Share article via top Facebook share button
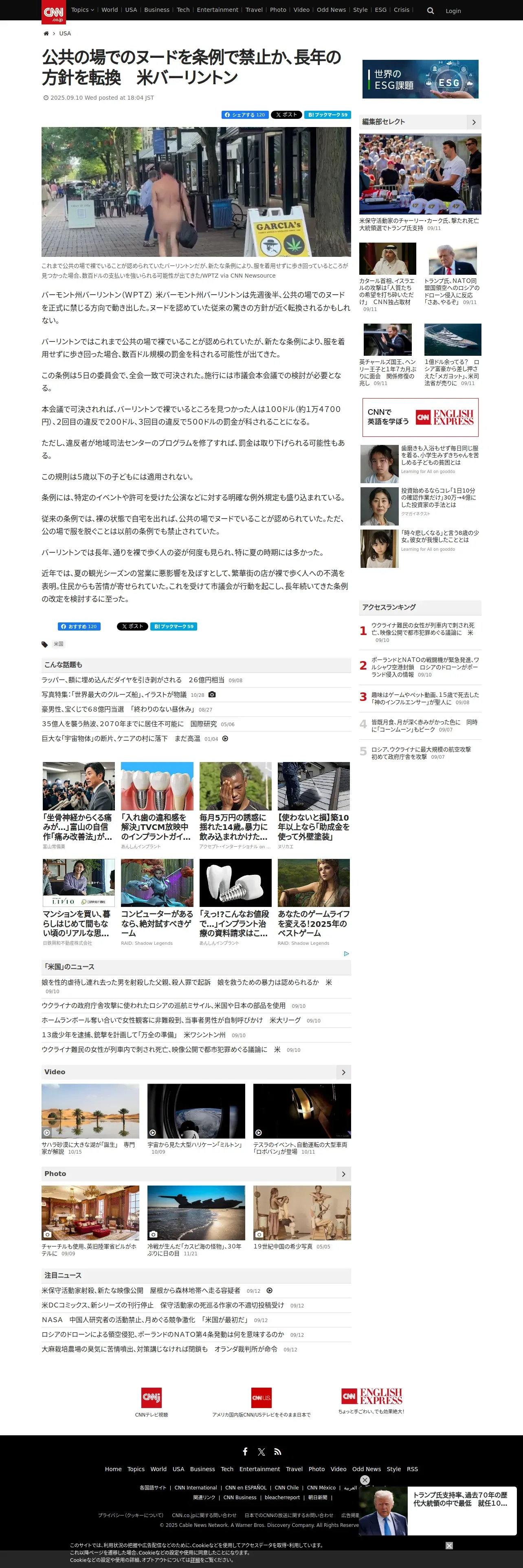Screen dimensions: 523x1568 [245, 114]
